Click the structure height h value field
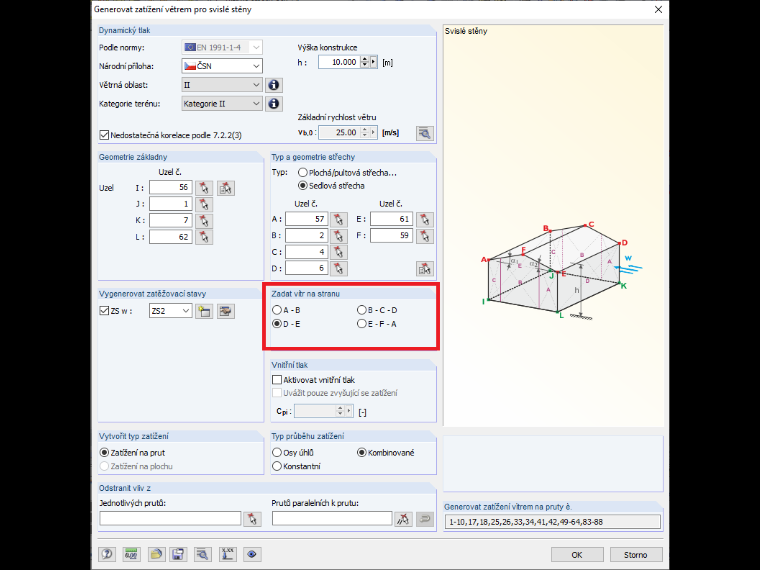This screenshot has width=760, height=570. [x=339, y=62]
